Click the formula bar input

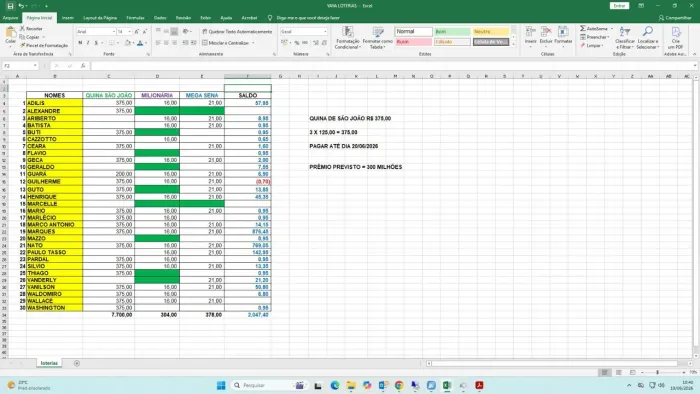point(392,66)
